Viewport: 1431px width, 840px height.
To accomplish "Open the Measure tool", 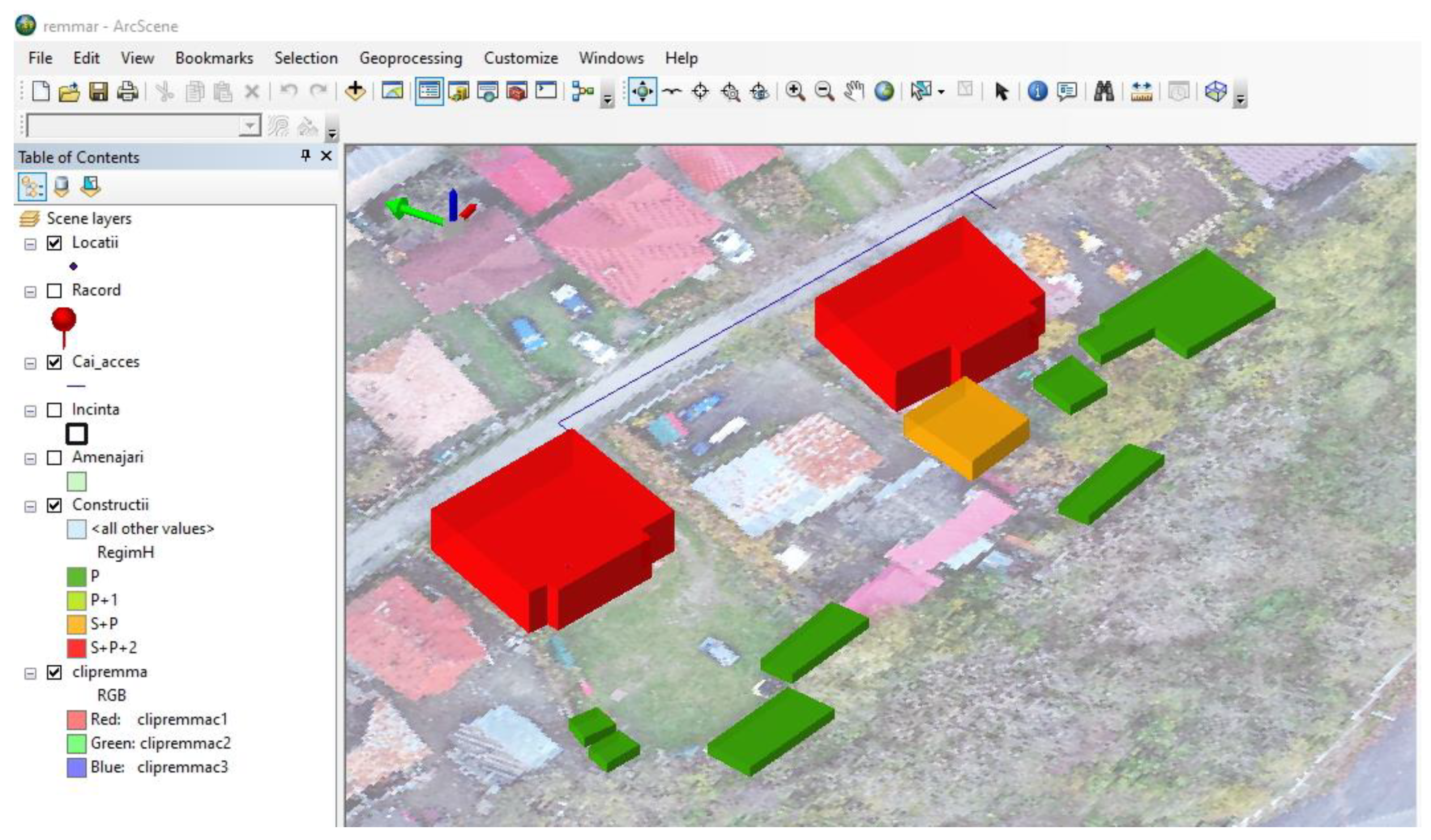I will coord(1141,91).
